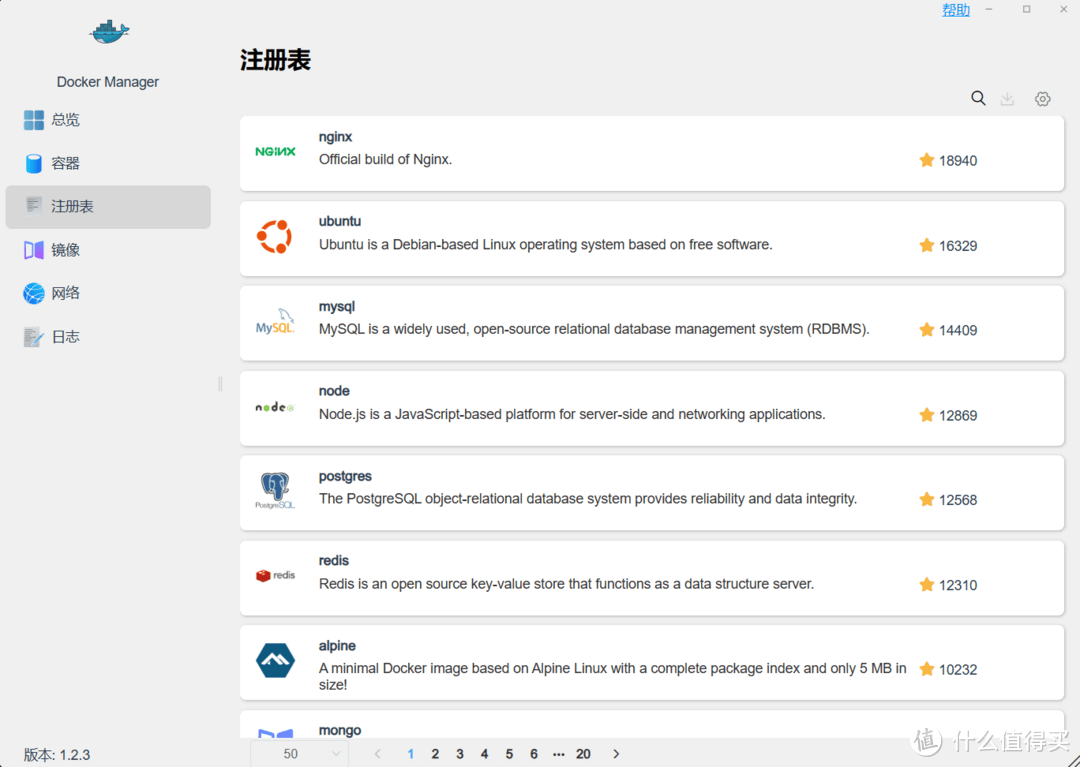The image size is (1080, 767).
Task: Select the alpine image name
Action: (x=337, y=646)
